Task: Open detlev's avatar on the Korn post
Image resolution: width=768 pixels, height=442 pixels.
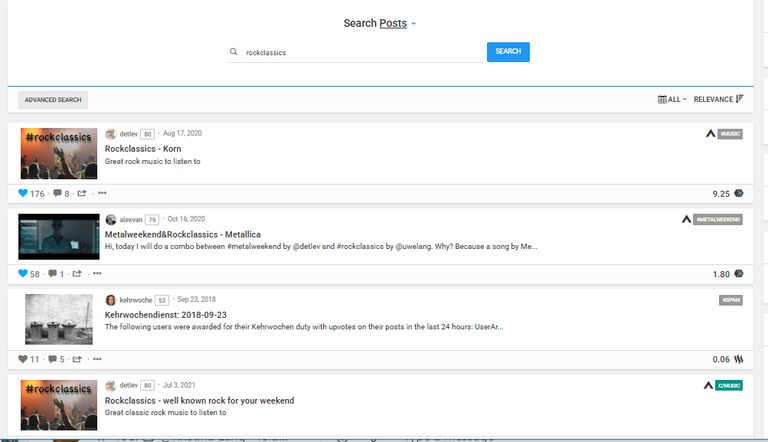Action: (111, 134)
